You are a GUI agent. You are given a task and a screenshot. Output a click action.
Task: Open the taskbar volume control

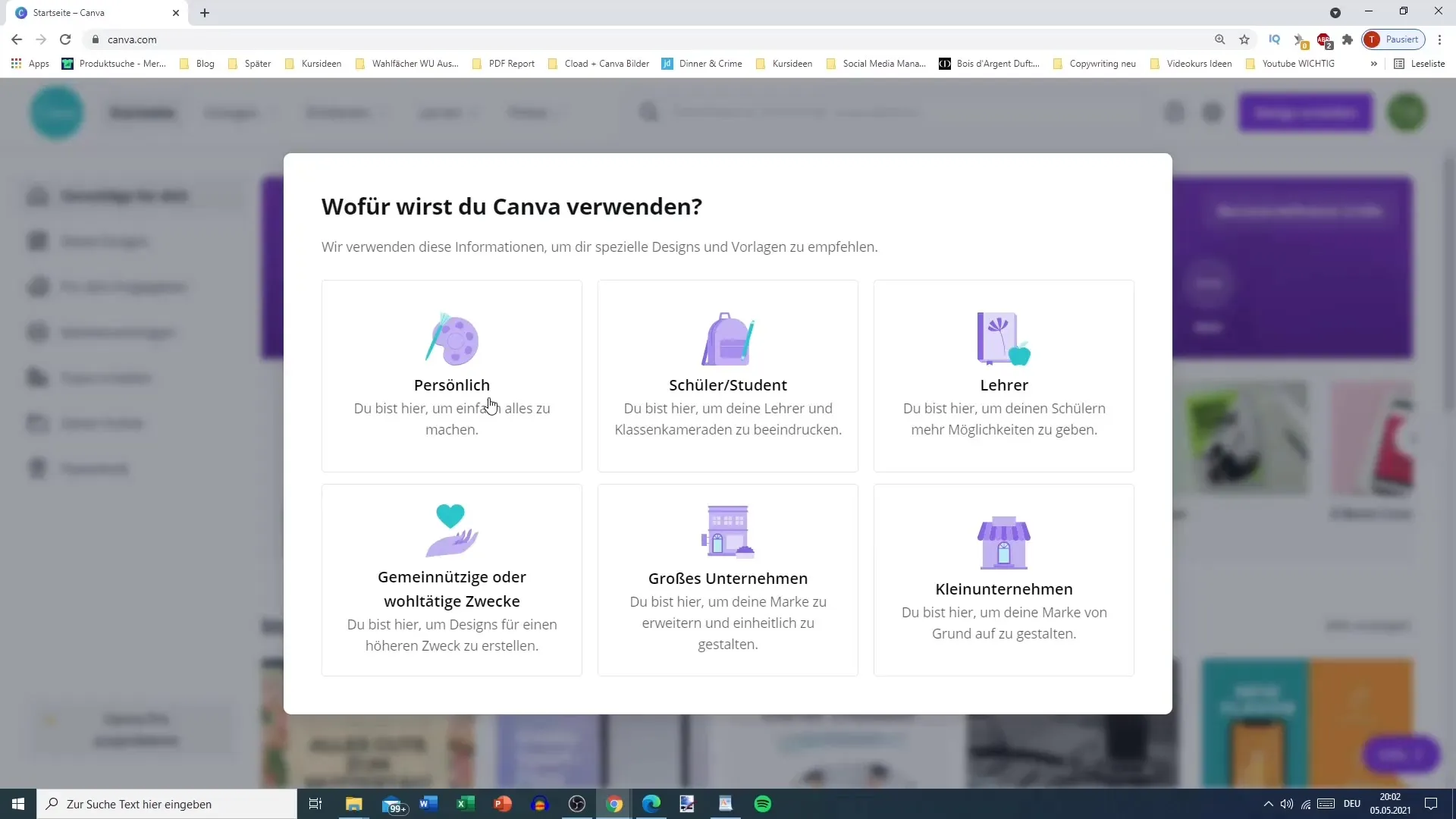(1287, 804)
